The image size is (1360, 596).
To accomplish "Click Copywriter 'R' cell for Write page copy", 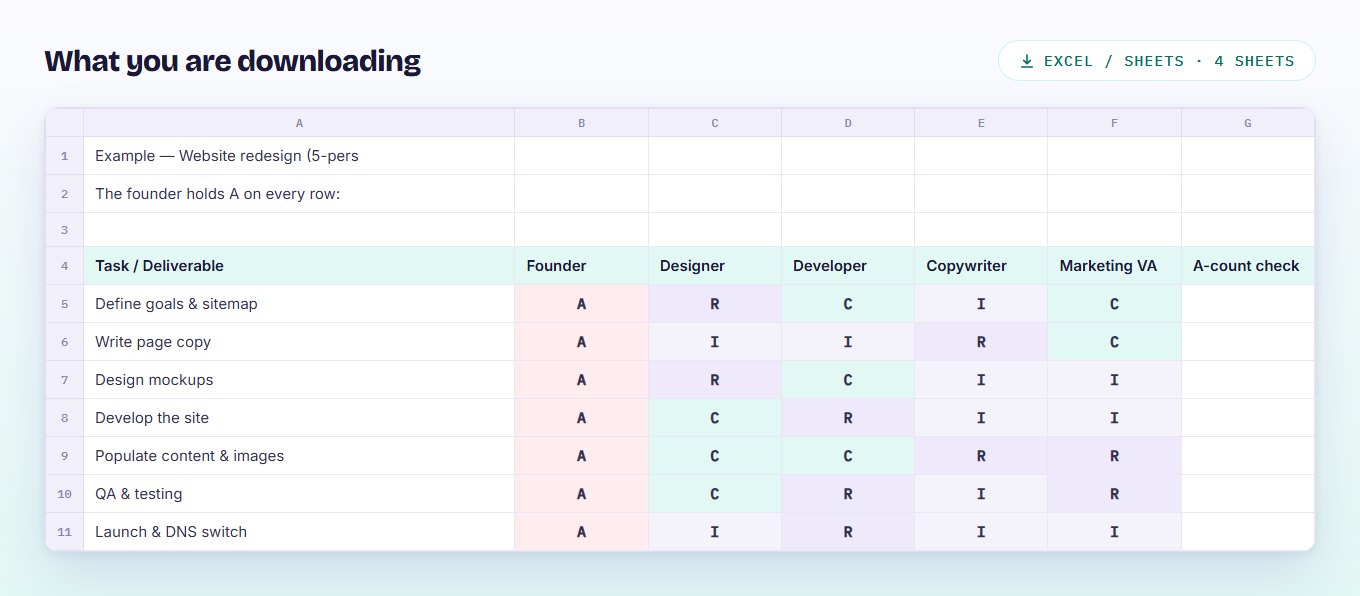I will point(981,342).
